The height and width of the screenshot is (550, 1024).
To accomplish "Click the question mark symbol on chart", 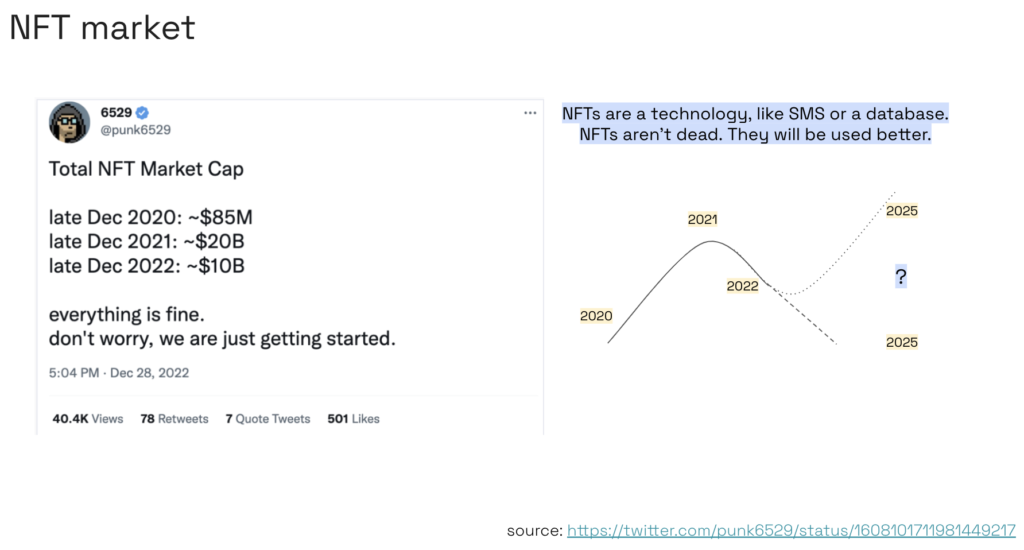I will (x=901, y=276).
